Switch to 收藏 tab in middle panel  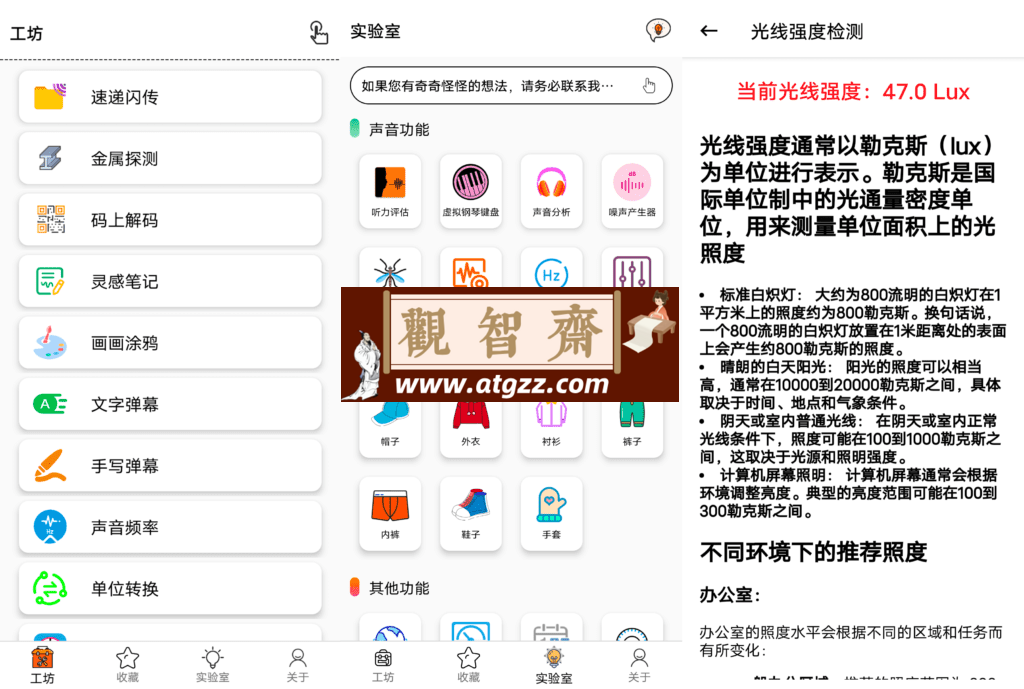[468, 665]
